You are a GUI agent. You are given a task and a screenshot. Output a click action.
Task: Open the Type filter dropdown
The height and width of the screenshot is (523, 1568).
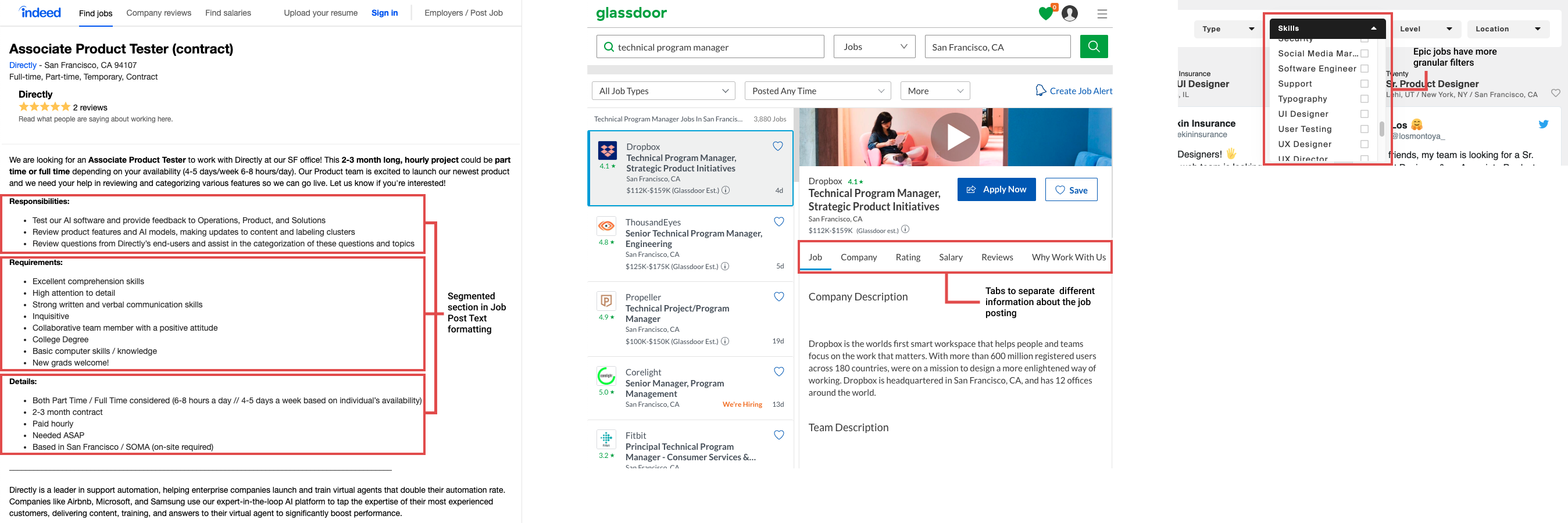coord(1228,28)
